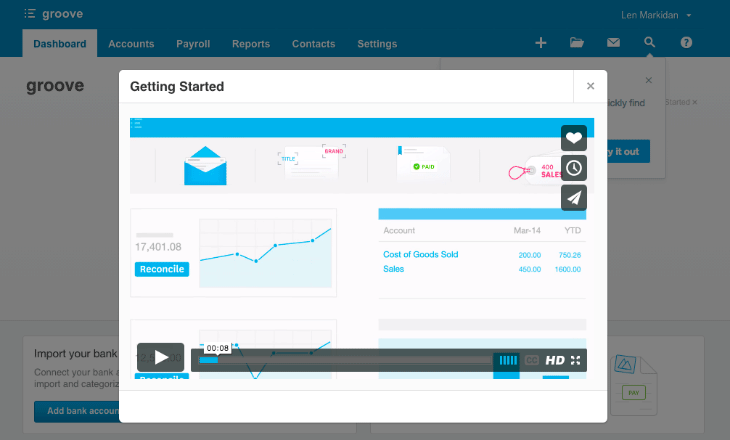Viewport: 730px width, 440px height.
Task: Toggle HD video quality
Action: point(555,360)
